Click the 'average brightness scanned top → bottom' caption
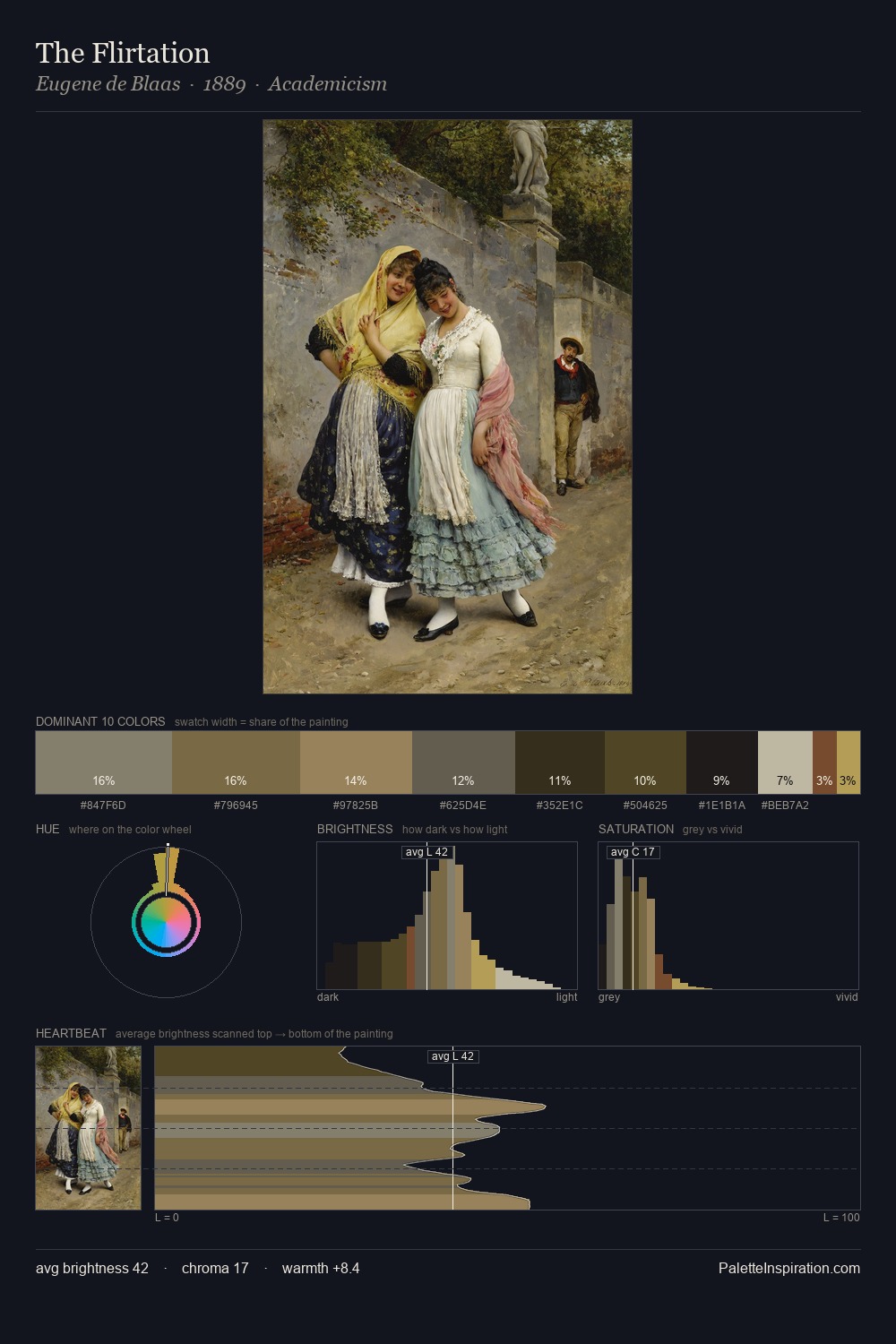This screenshot has height=1344, width=896. point(254,1034)
